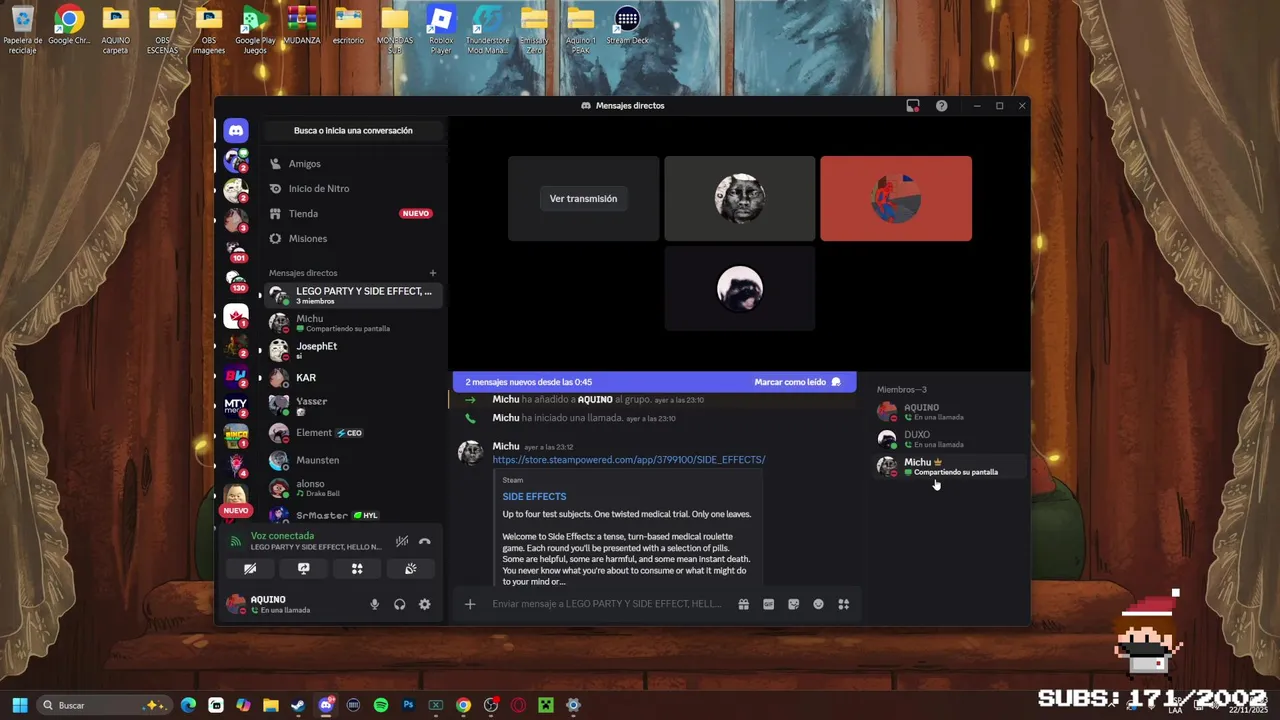Open inbox icon in Discord title bar

click(913, 106)
